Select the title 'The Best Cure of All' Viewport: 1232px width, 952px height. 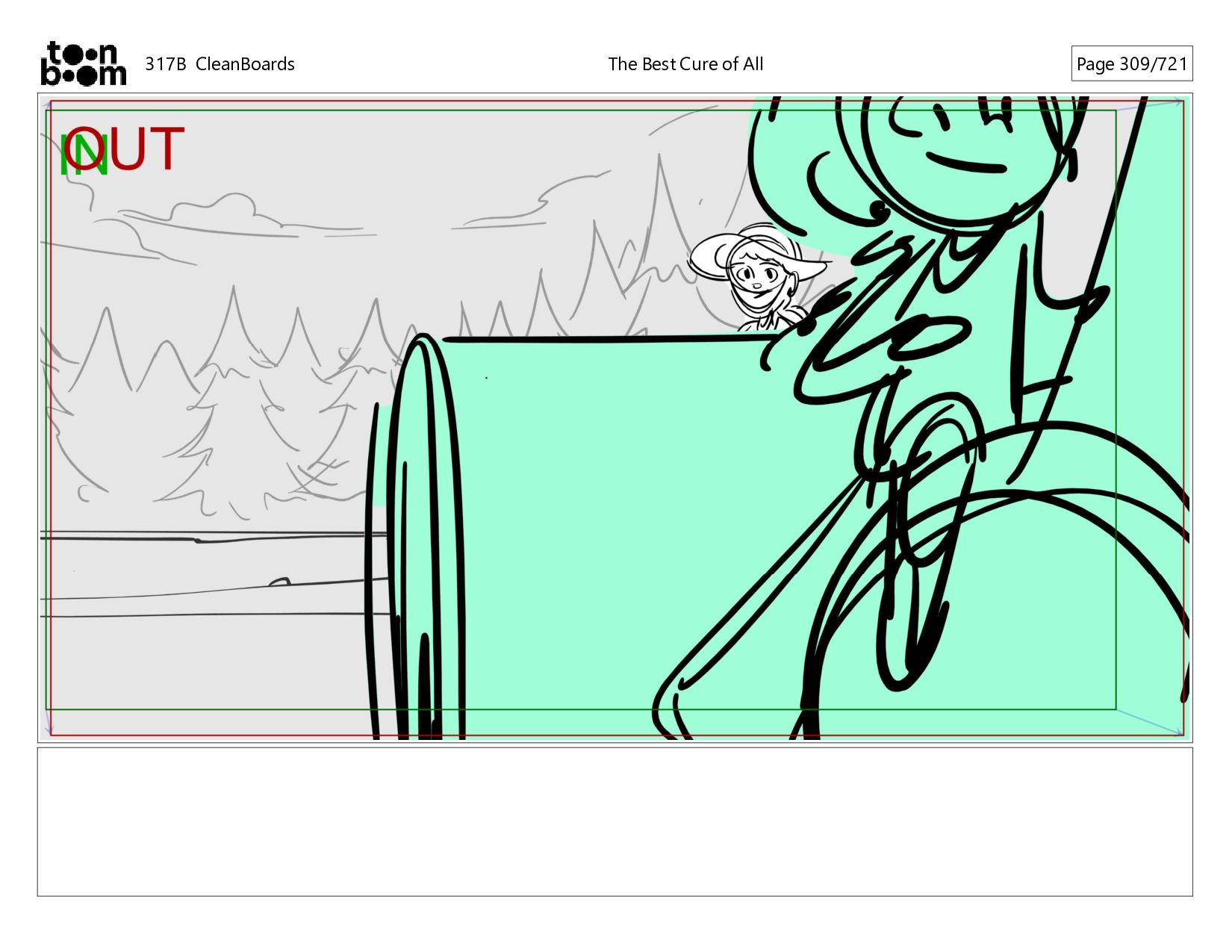click(685, 64)
